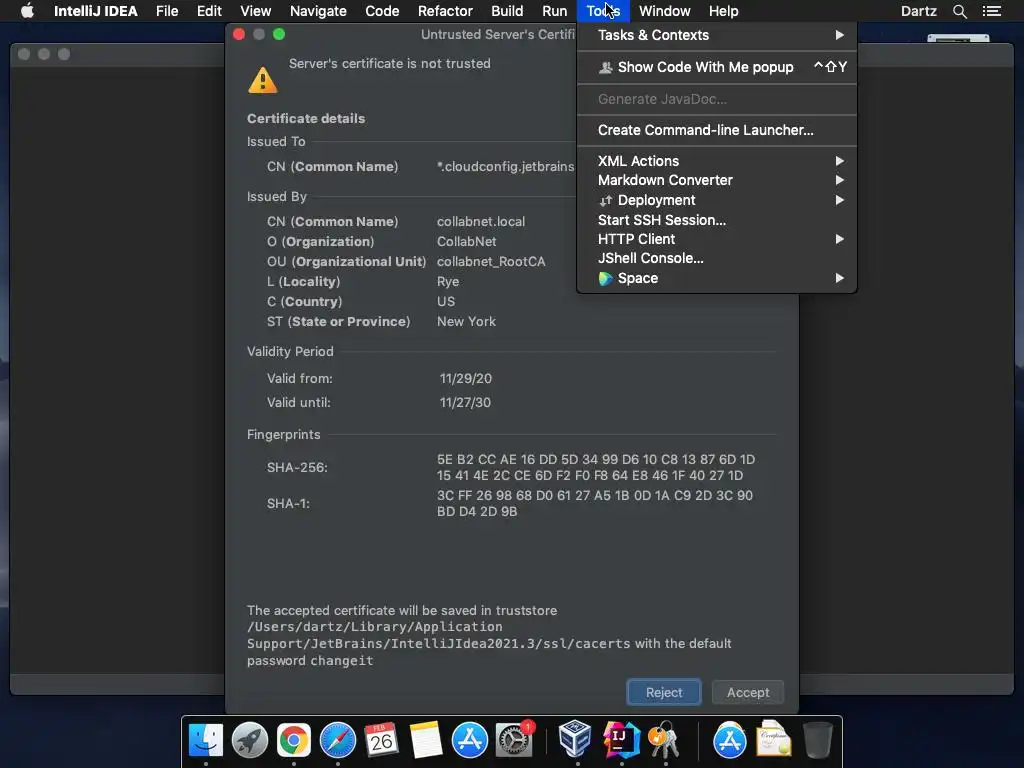Click SHA-1 fingerprint value
Image resolution: width=1024 pixels, height=768 pixels.
[594, 504]
